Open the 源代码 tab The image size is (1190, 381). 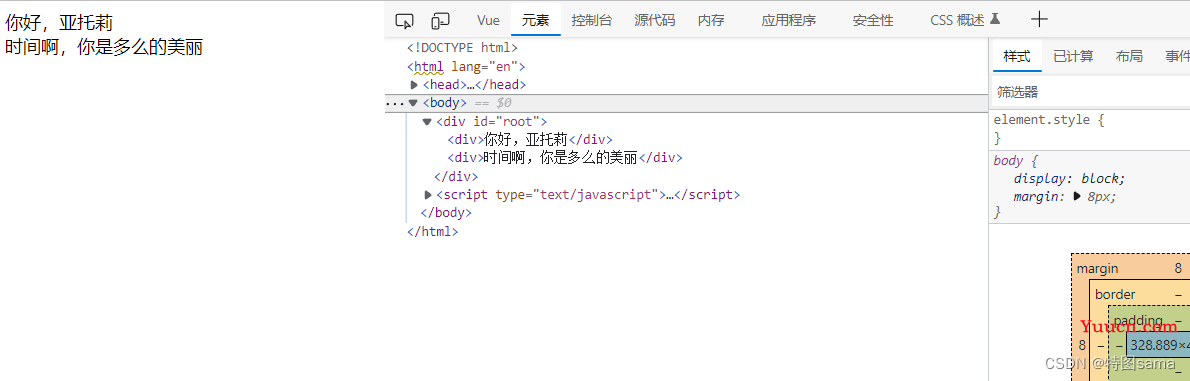tap(654, 20)
